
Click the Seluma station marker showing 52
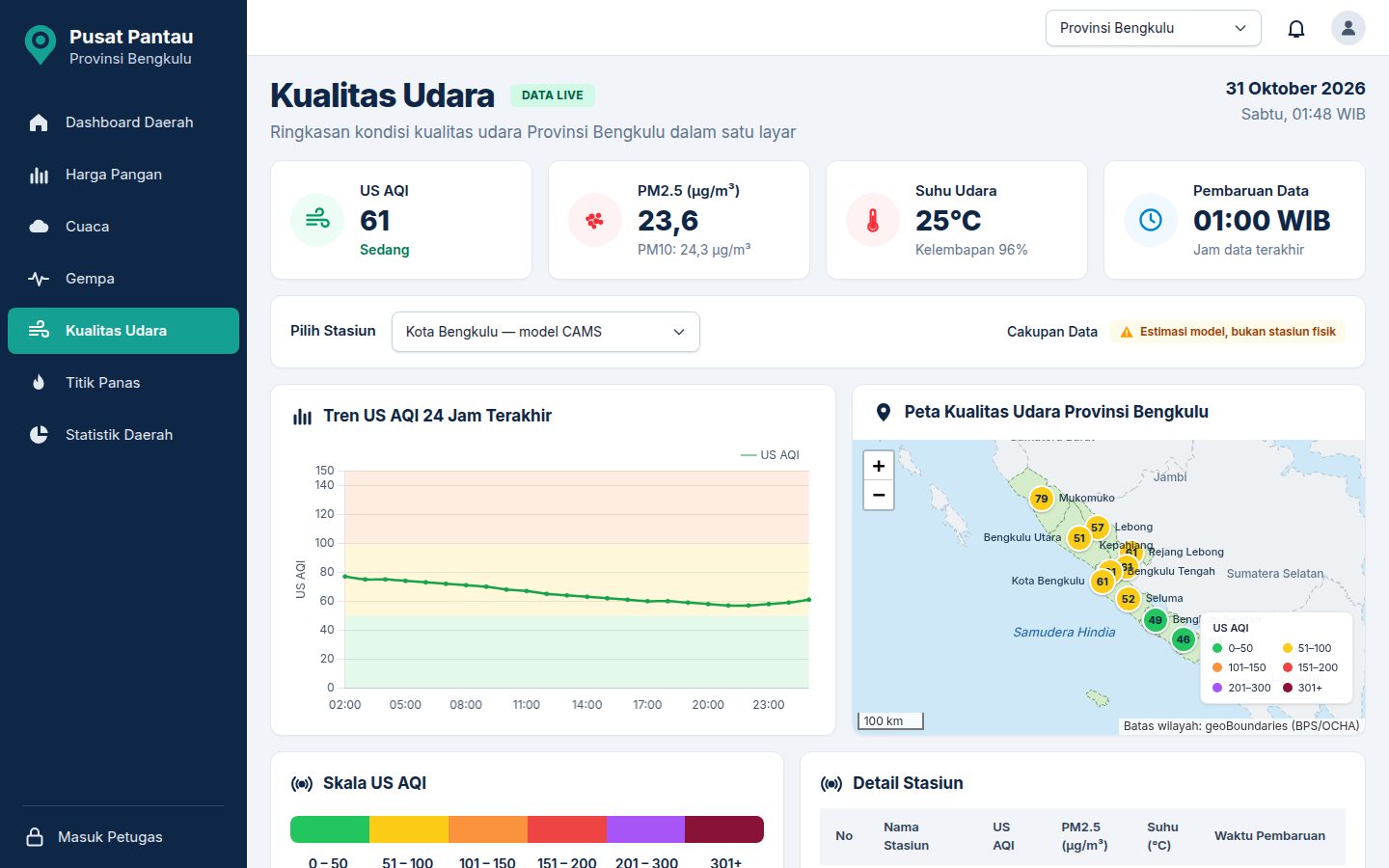click(x=1129, y=599)
